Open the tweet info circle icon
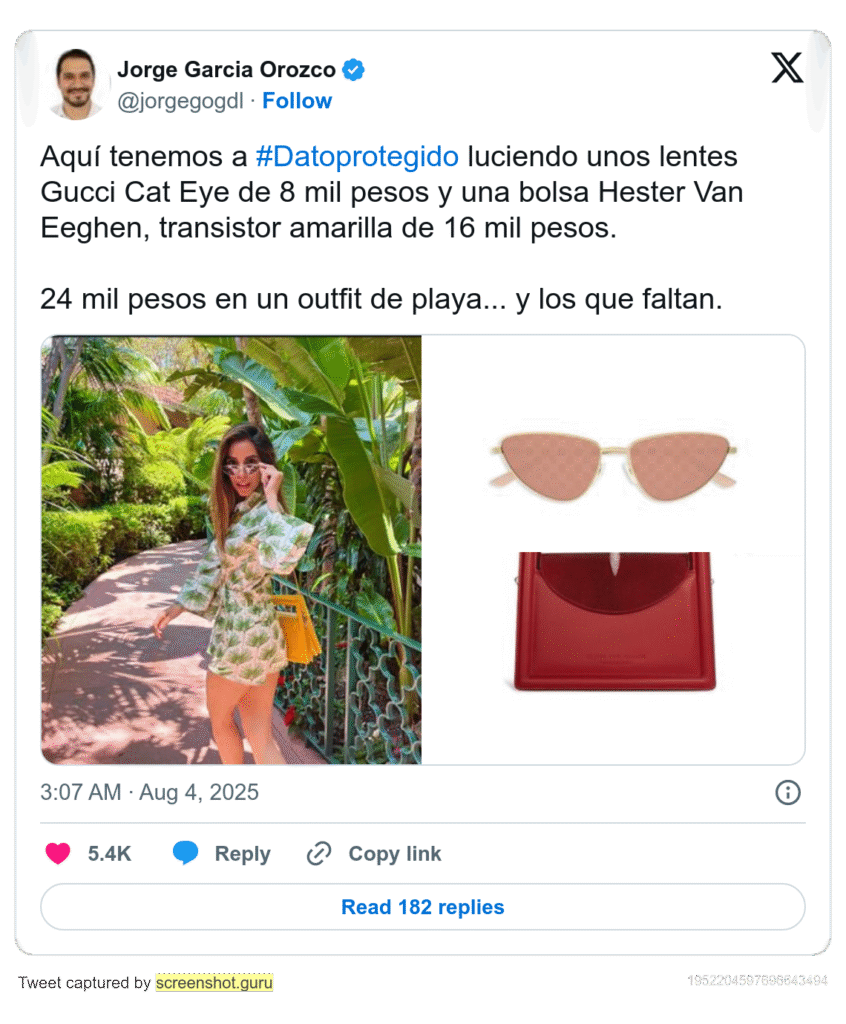The height and width of the screenshot is (1024, 846). pos(787,793)
